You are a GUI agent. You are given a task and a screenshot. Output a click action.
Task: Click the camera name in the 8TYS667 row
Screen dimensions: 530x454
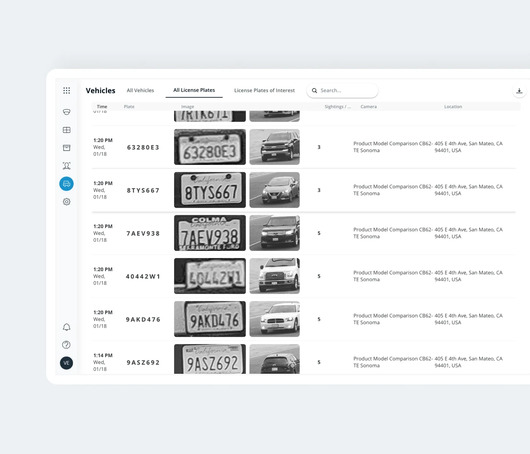point(393,190)
